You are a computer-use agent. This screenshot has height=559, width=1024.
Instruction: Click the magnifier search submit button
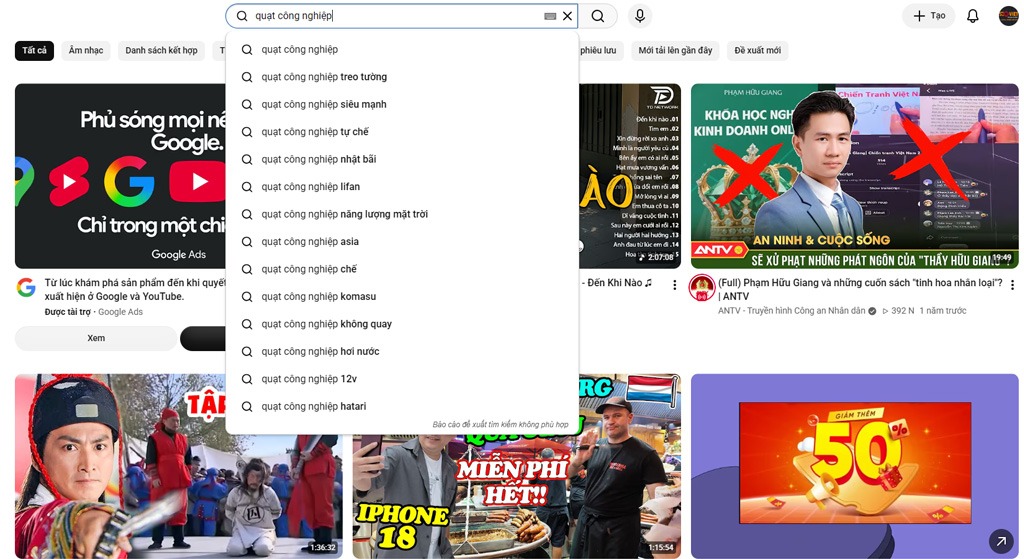(598, 16)
